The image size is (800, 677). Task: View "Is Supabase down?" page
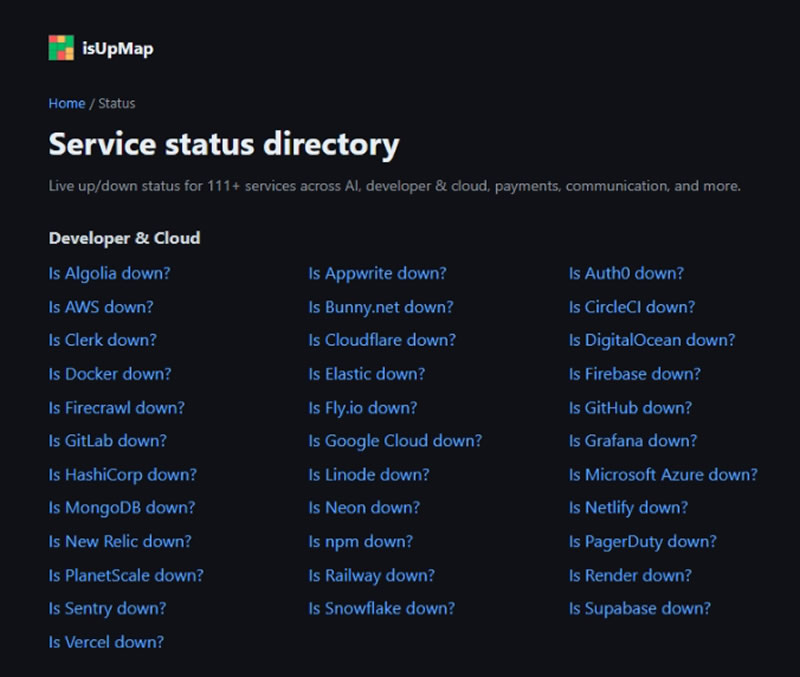point(639,608)
